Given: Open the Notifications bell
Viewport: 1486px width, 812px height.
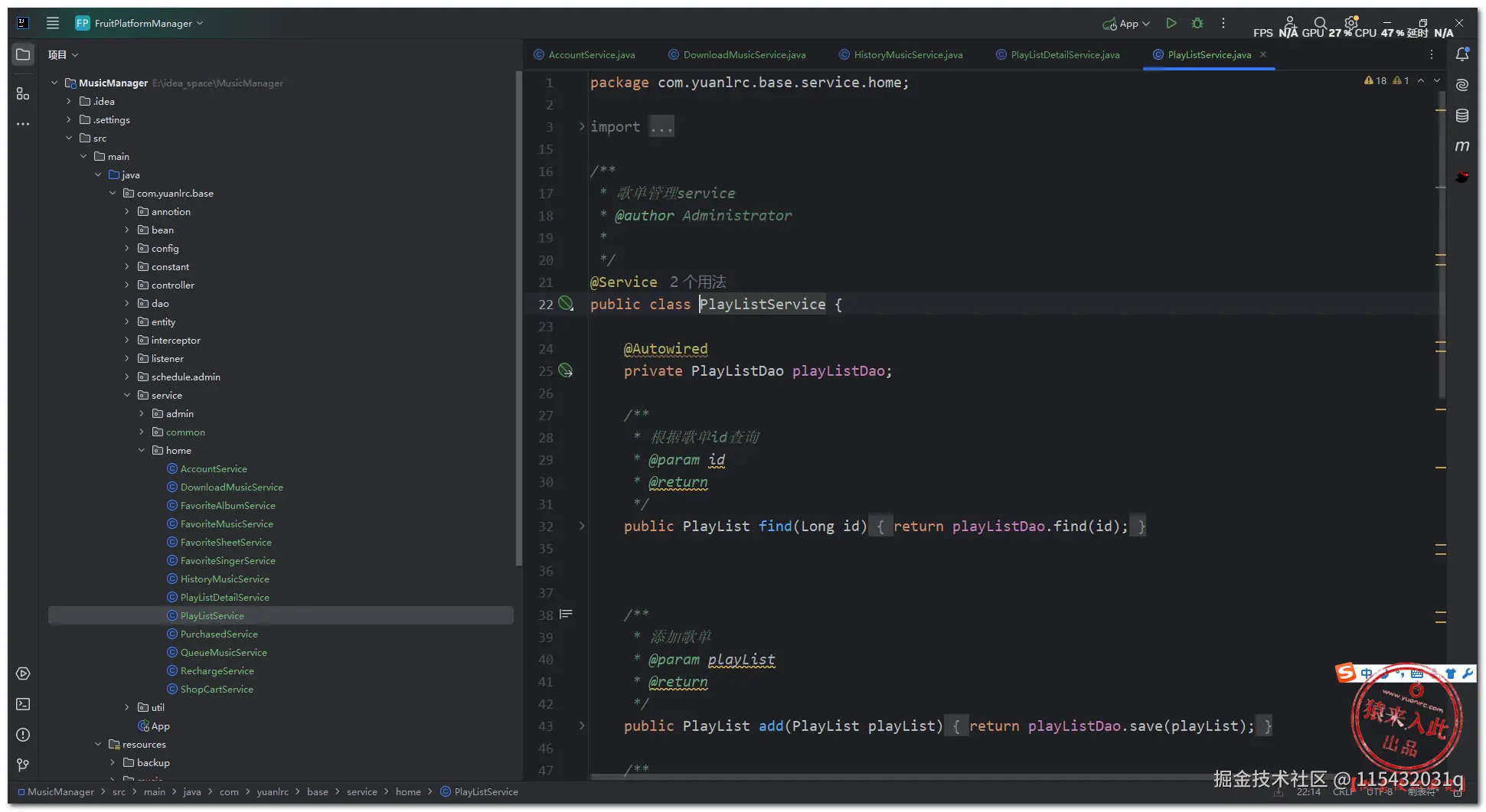Looking at the screenshot, I should tap(1462, 54).
